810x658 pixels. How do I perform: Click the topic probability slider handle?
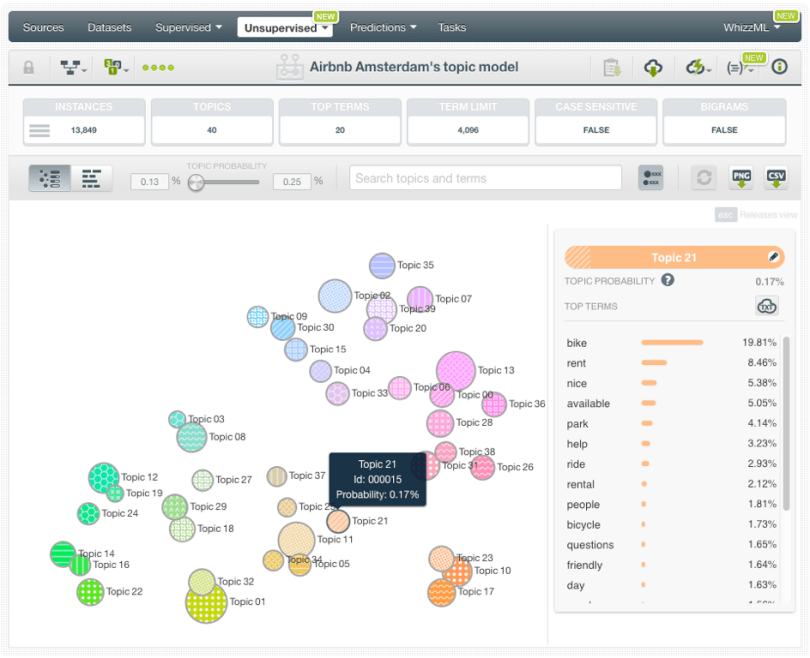click(197, 182)
